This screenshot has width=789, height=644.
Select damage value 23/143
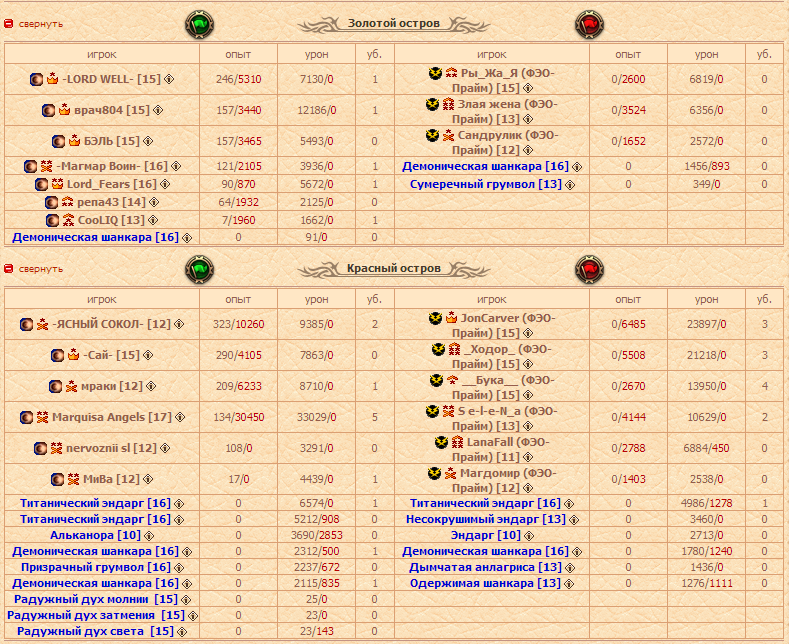pyautogui.click(x=317, y=631)
